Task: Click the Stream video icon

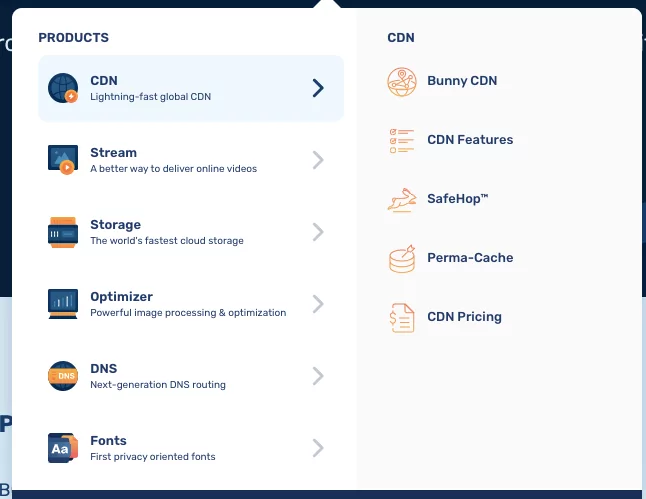Action: point(63,160)
